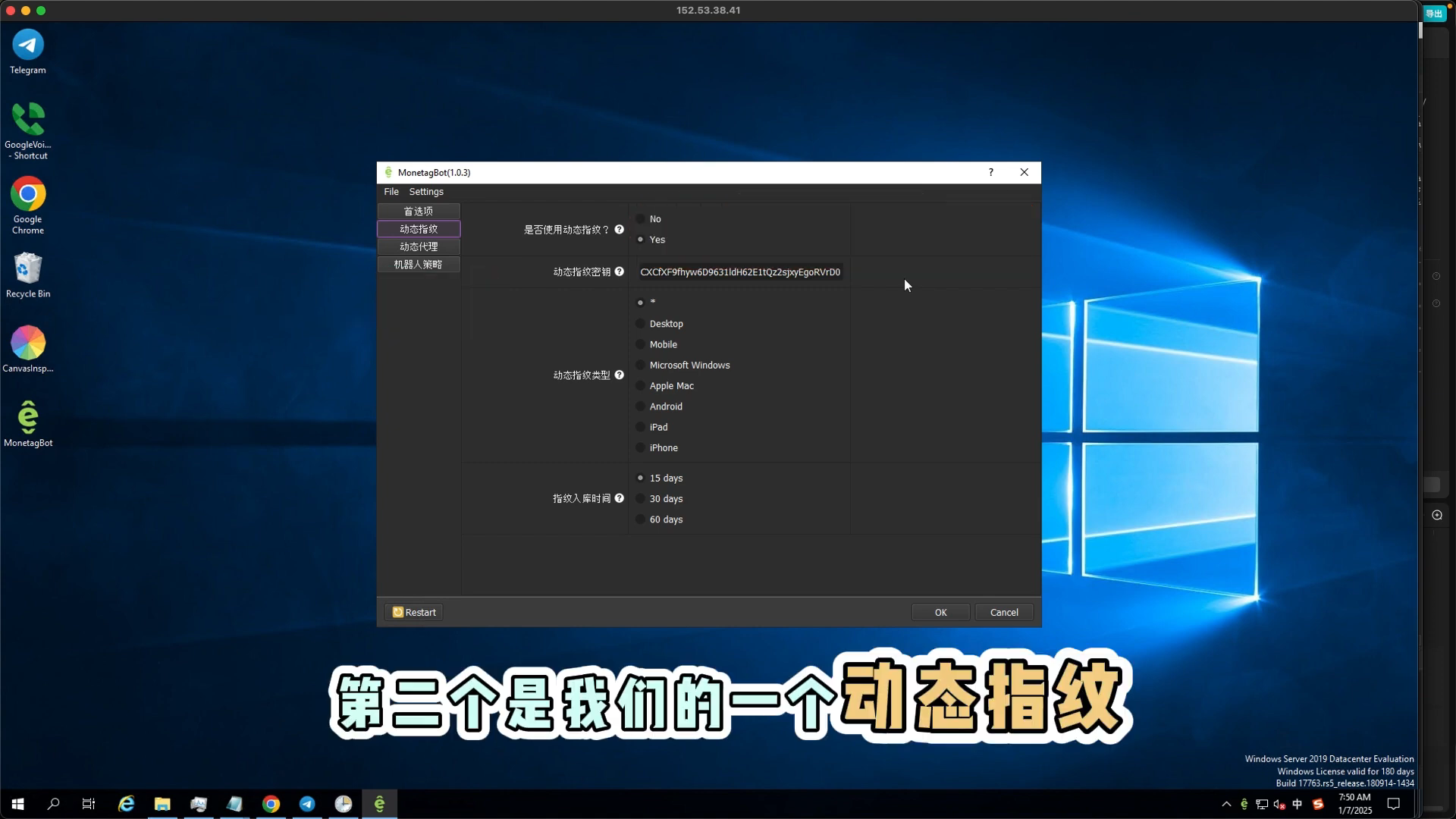
Task: Switch to the 机器人策略 tab
Action: coord(419,264)
